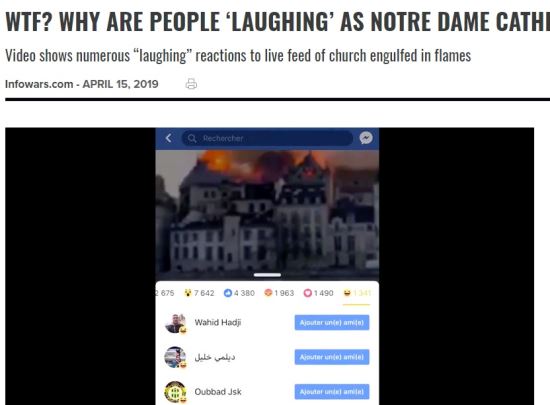Select the partially visible 2 675 reactions tab
The height and width of the screenshot is (405, 550).
165,293
